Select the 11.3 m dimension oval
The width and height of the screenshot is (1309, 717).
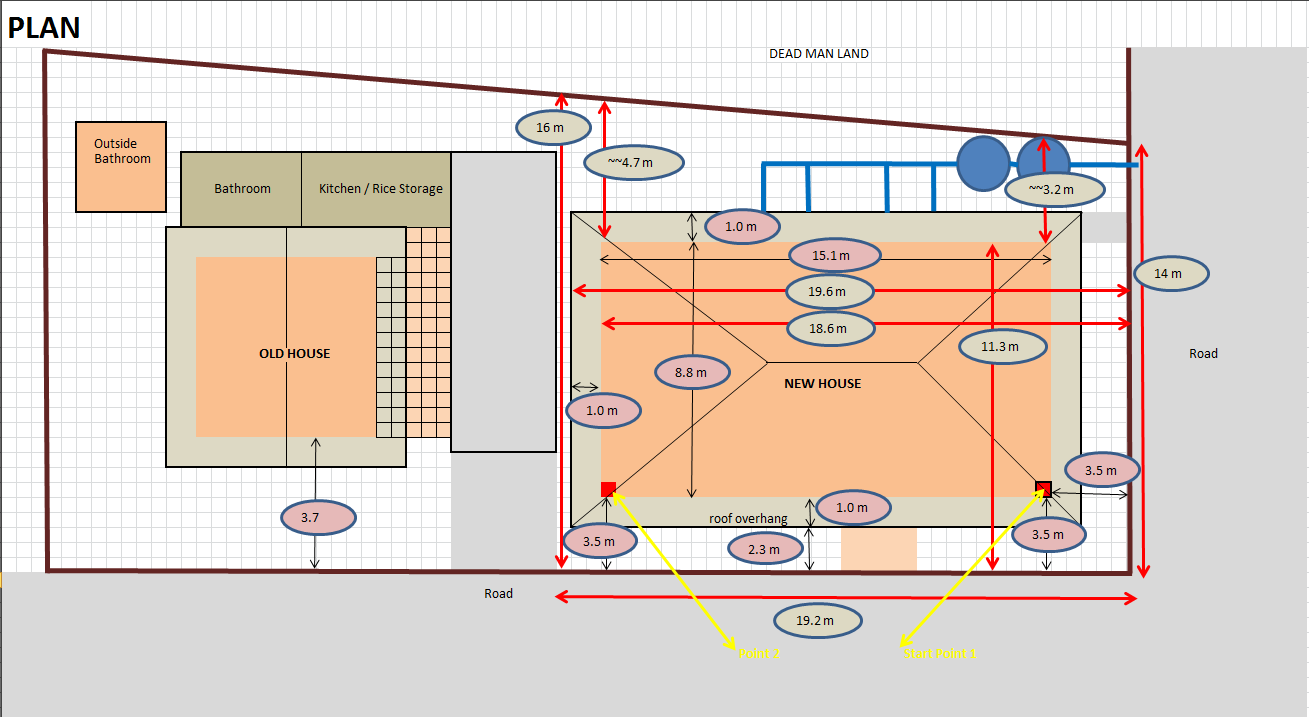(x=1002, y=347)
